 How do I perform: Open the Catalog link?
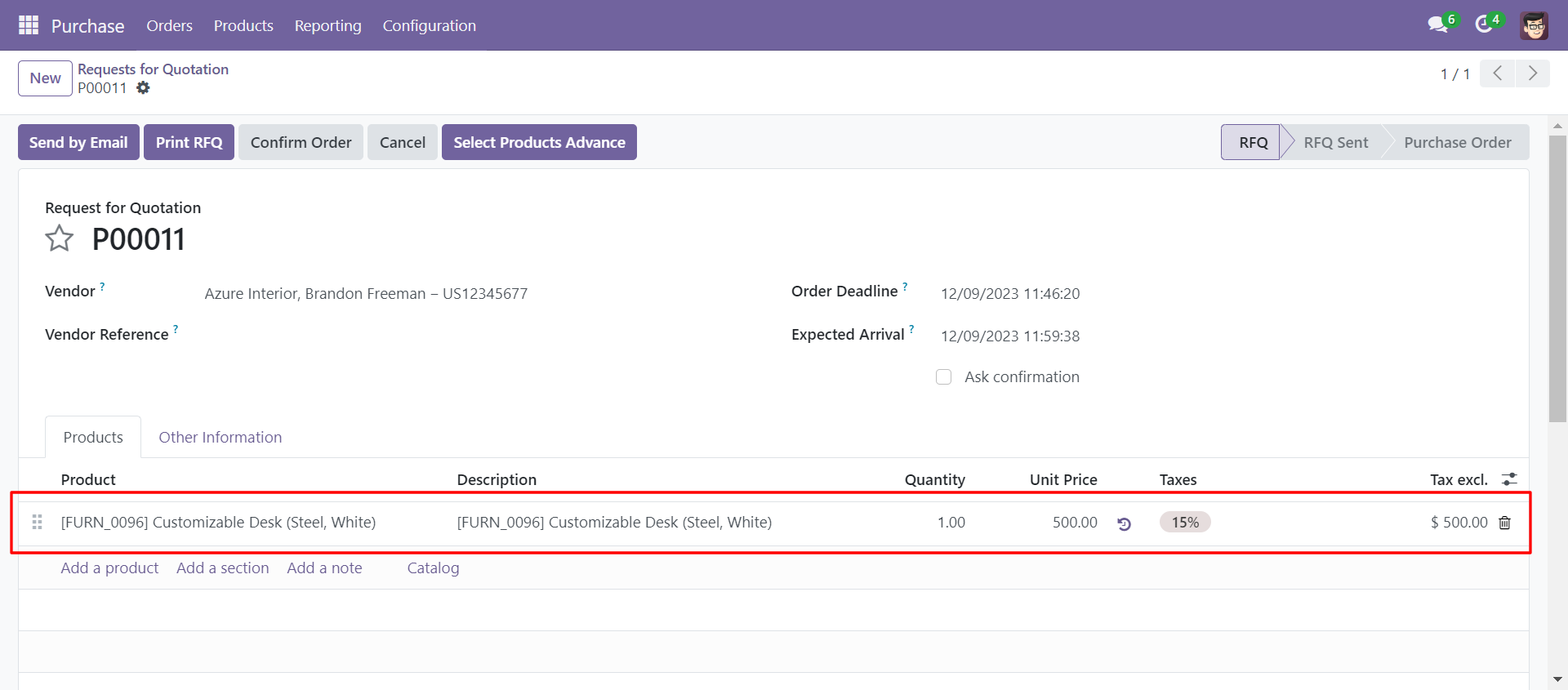coord(433,568)
